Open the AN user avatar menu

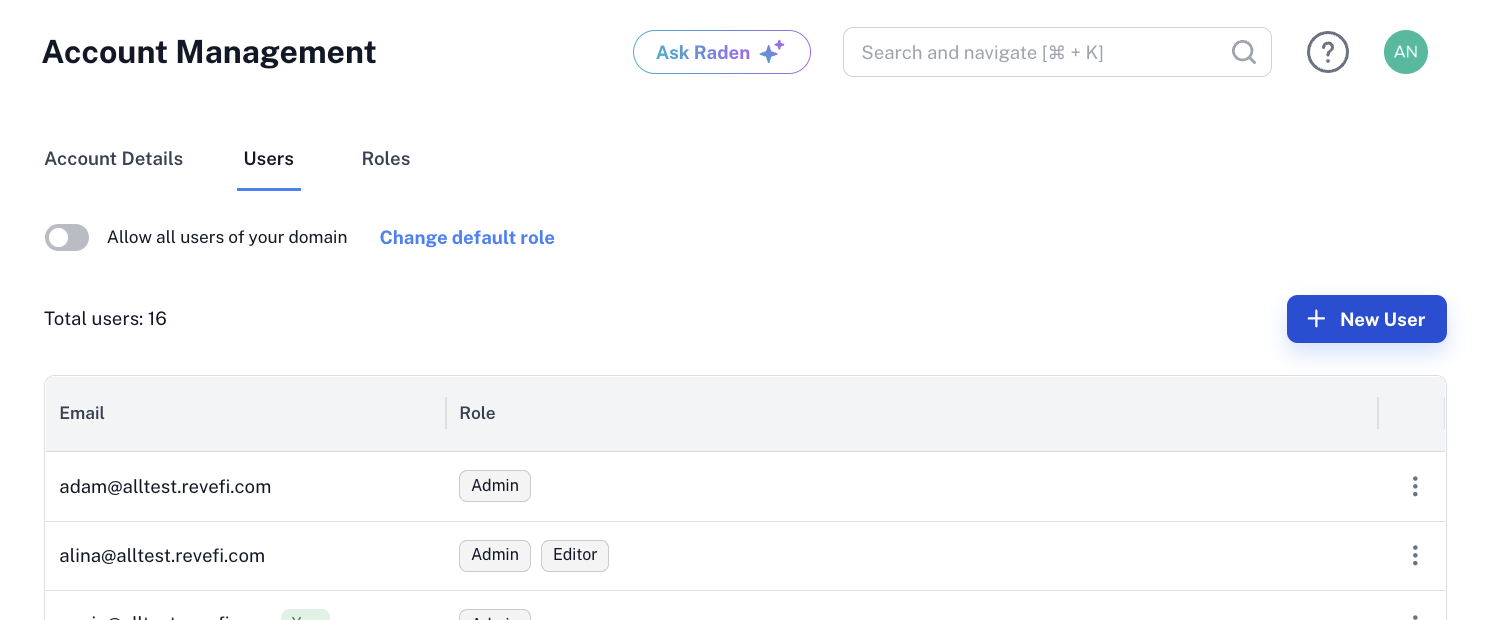[x=1405, y=52]
